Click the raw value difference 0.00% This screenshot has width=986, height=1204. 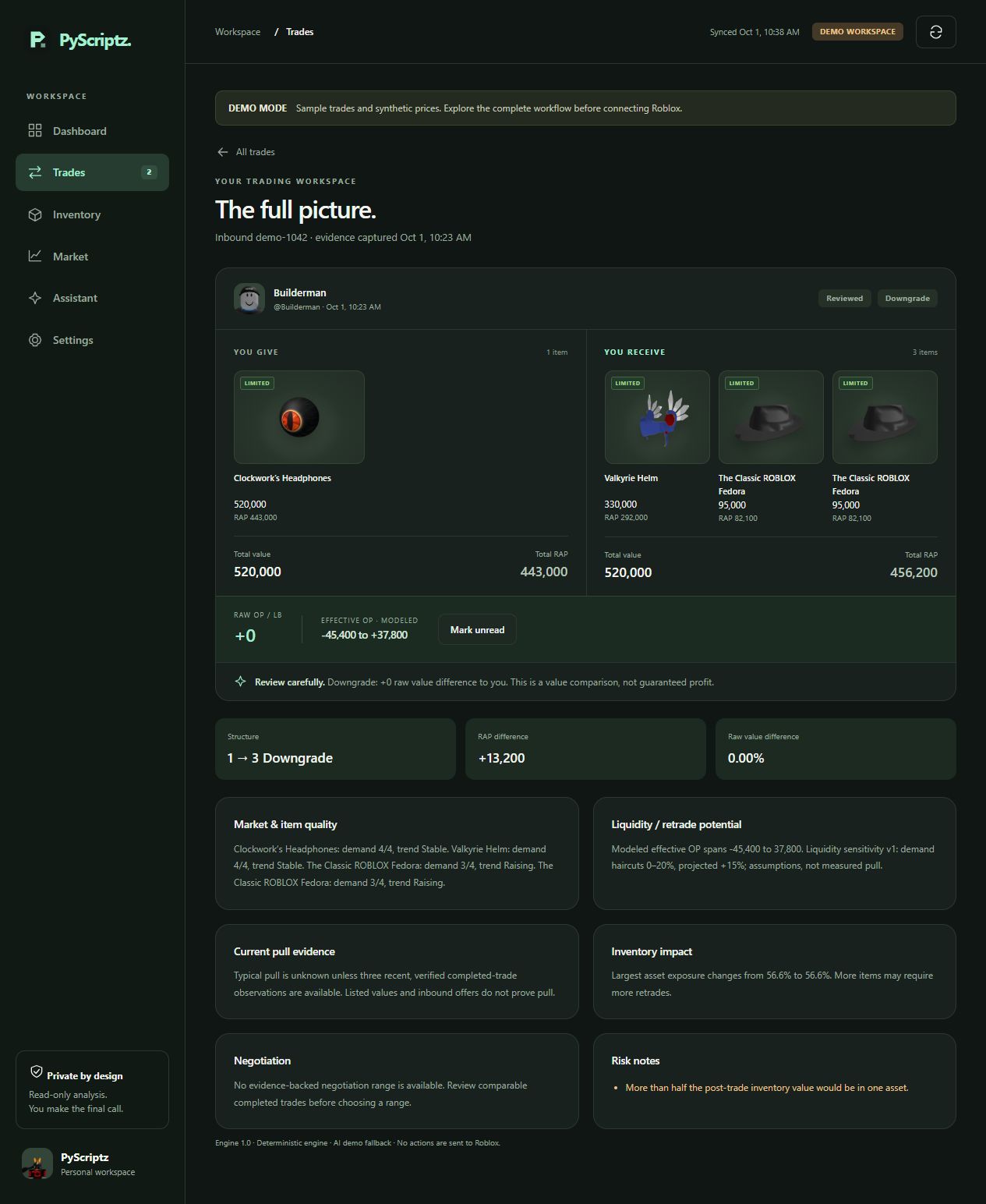(746, 758)
